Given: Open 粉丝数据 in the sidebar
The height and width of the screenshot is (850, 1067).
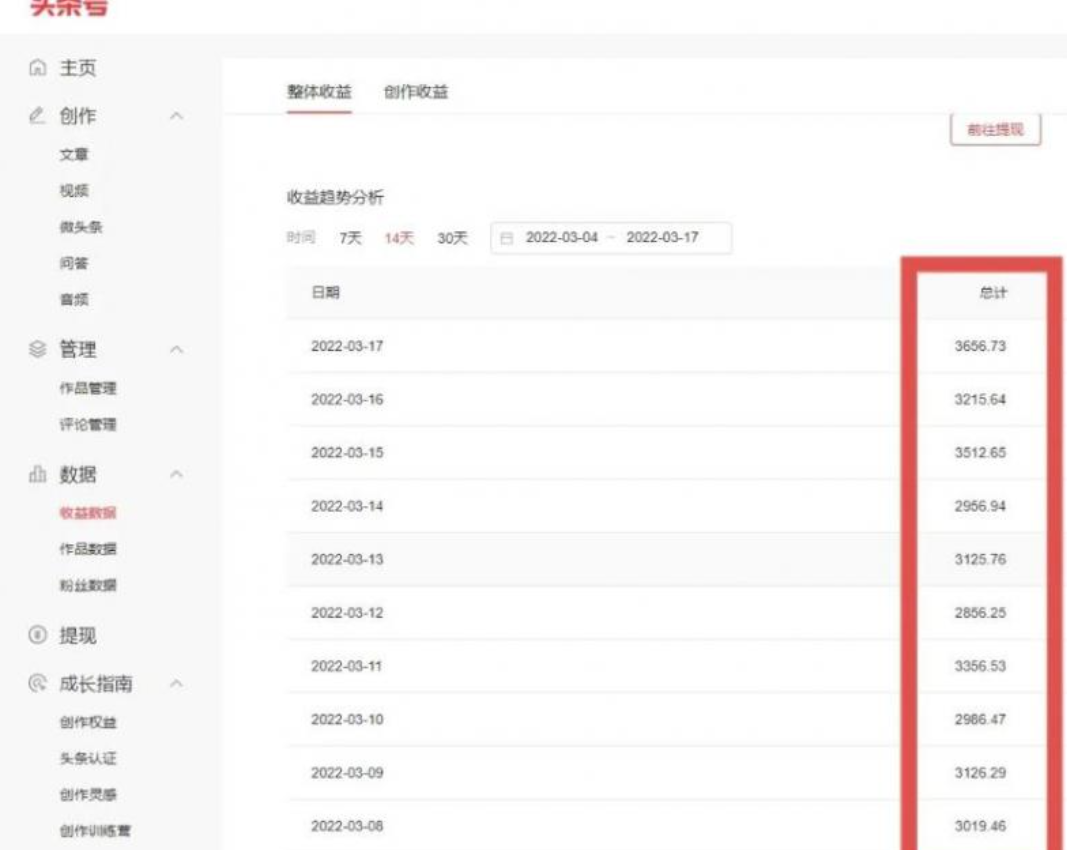Looking at the screenshot, I should point(88,585).
